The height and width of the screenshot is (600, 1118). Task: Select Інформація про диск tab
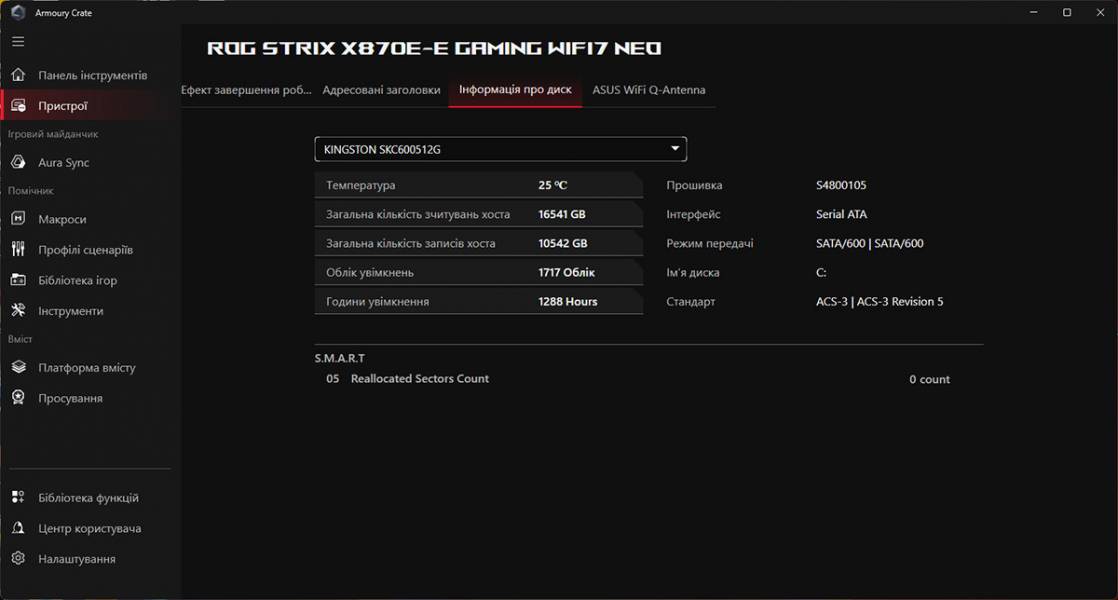(515, 90)
